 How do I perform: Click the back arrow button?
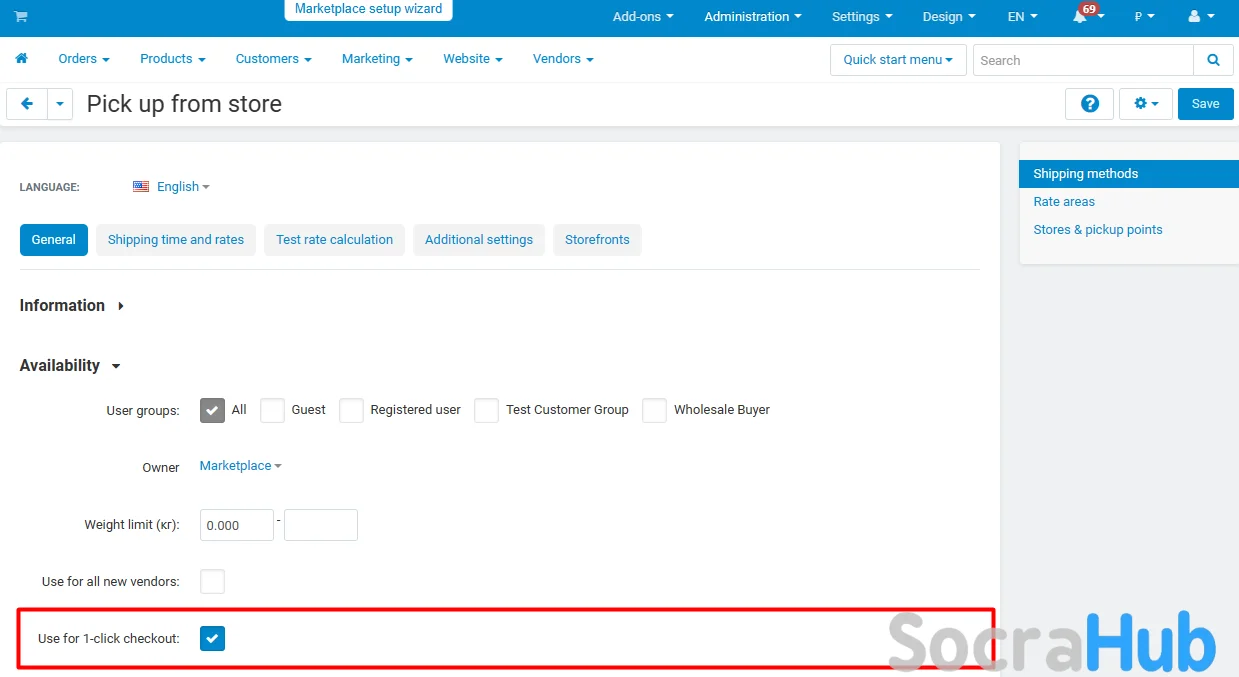27,104
